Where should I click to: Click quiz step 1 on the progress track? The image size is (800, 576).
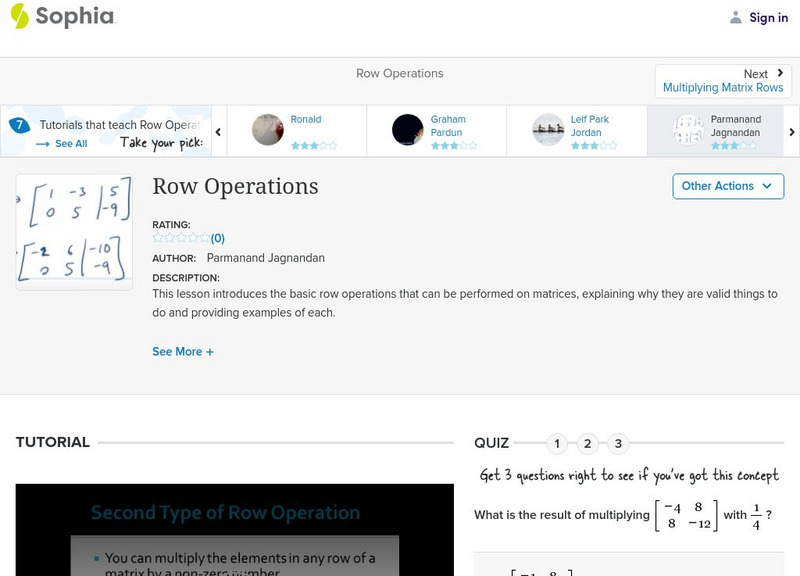pos(555,441)
